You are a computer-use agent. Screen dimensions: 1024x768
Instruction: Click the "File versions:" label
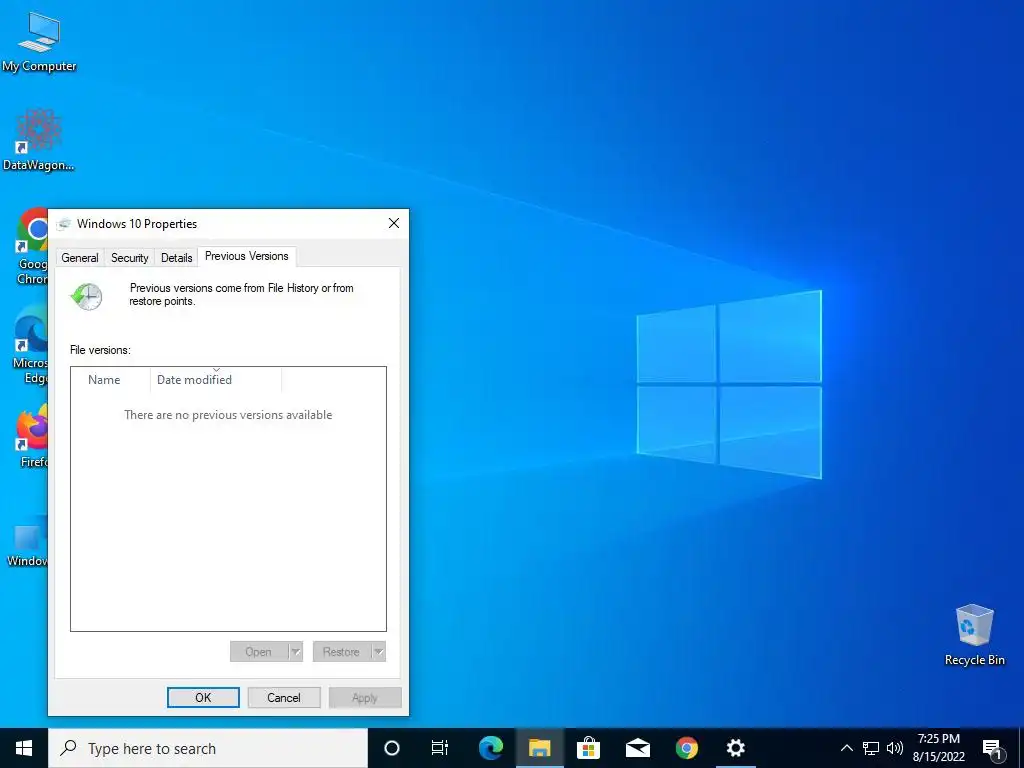click(x=100, y=350)
